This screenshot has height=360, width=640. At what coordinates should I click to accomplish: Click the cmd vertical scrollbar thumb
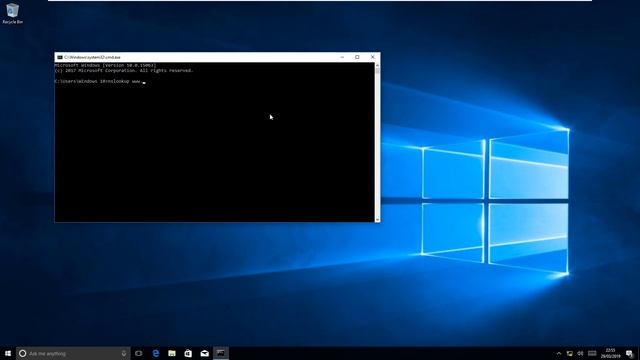377,71
